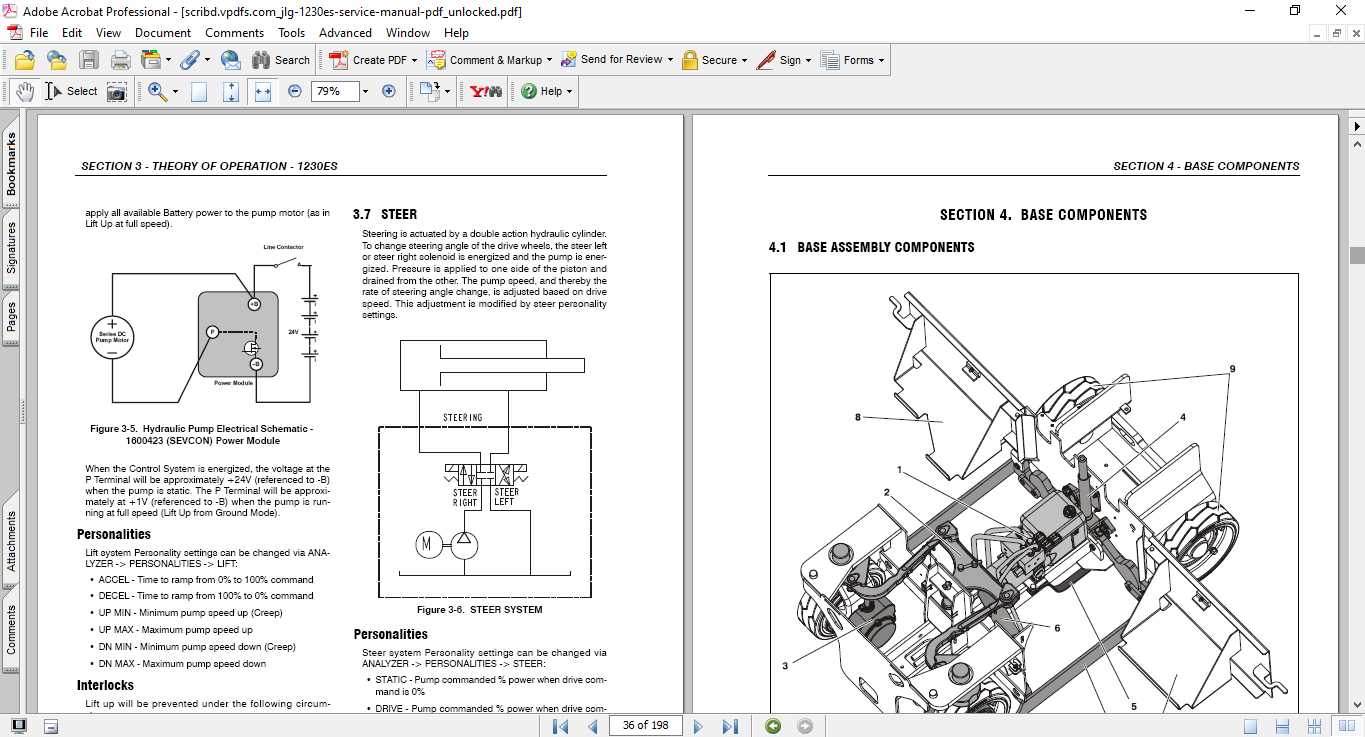Click the Search button
The height and width of the screenshot is (737, 1365).
coord(281,60)
